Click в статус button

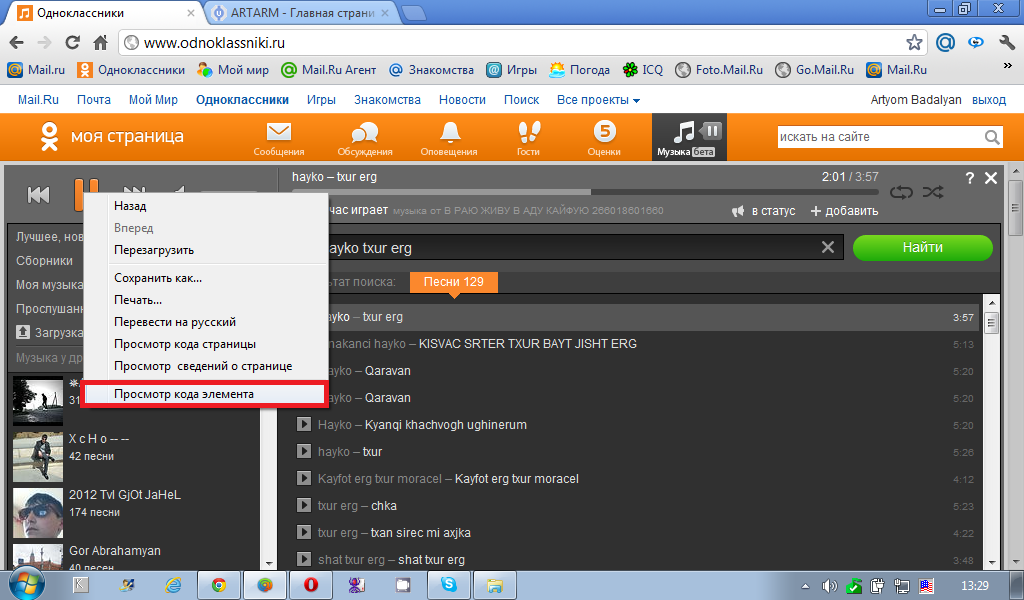[763, 211]
